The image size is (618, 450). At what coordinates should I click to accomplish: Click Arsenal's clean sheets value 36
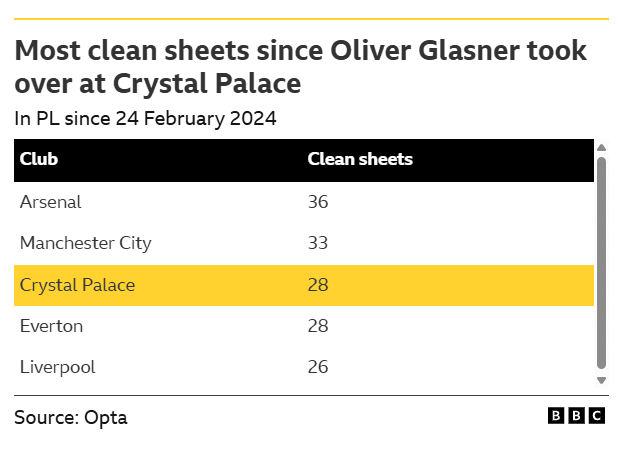318,202
